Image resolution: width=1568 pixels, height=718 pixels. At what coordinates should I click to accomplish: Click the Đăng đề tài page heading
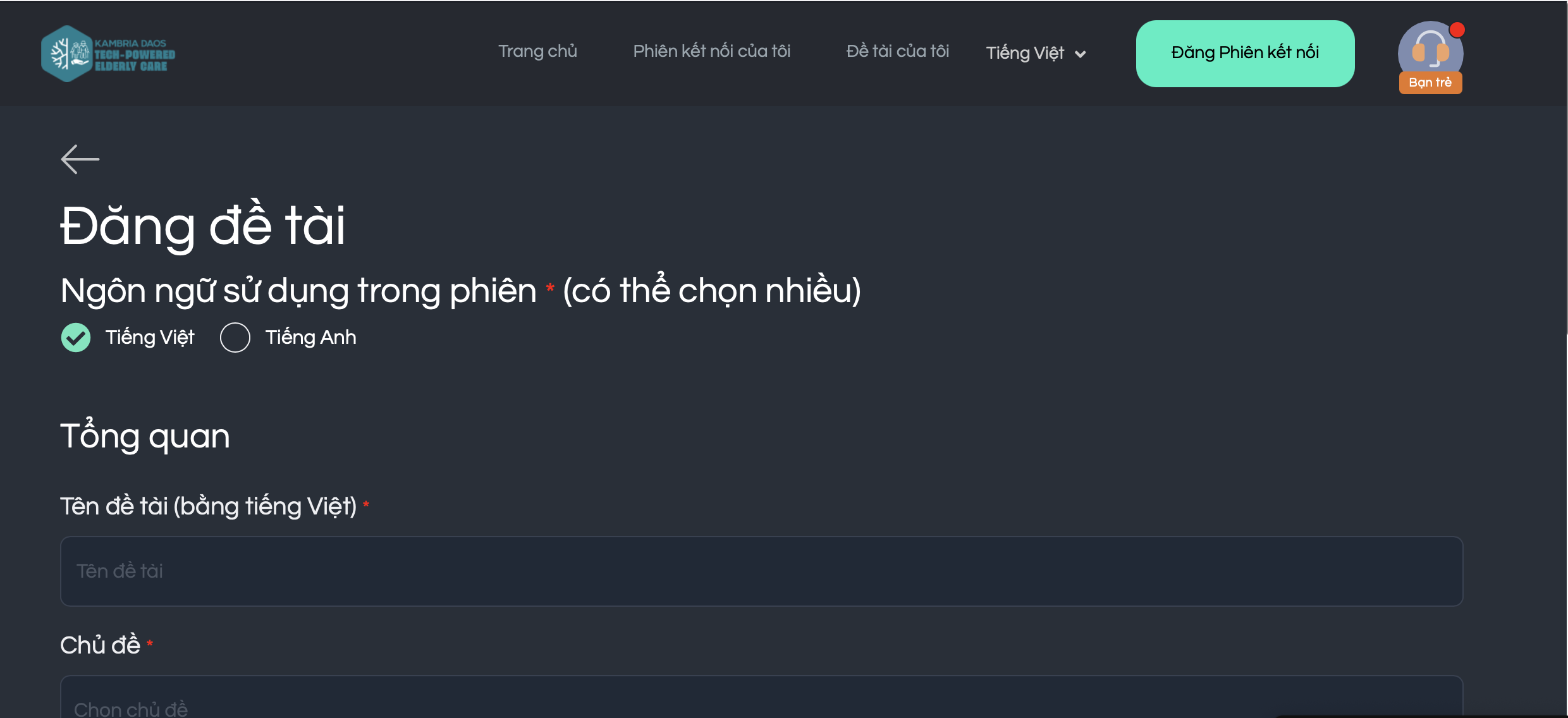pos(203,226)
